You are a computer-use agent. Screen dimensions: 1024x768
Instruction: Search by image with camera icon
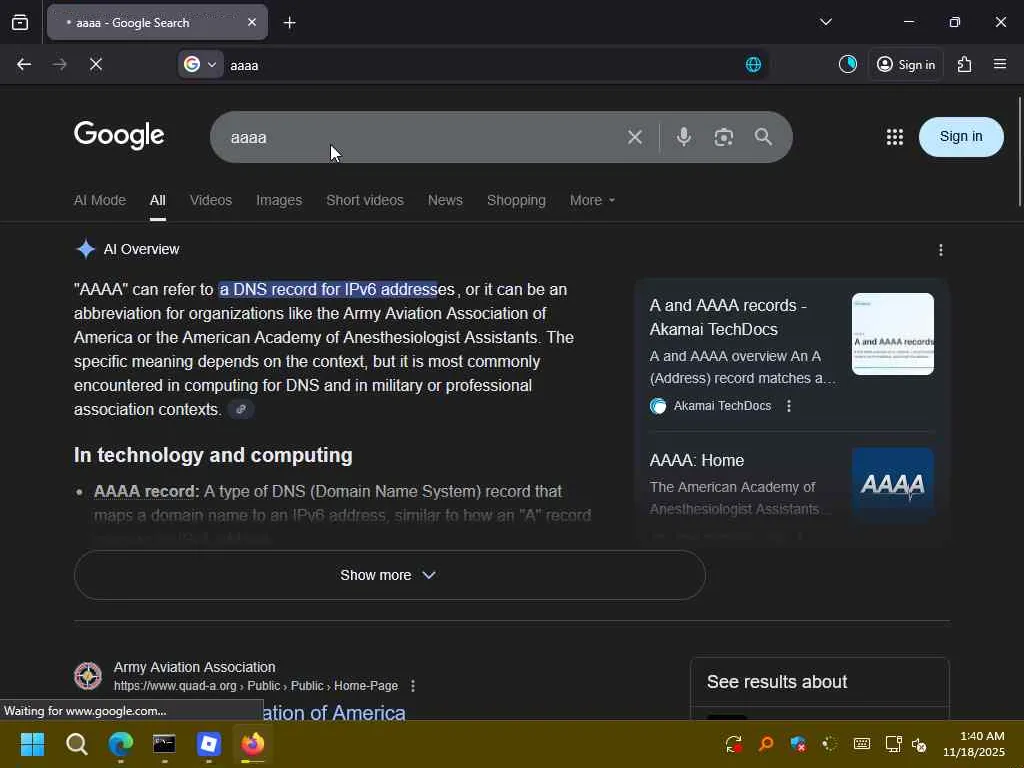coord(724,137)
